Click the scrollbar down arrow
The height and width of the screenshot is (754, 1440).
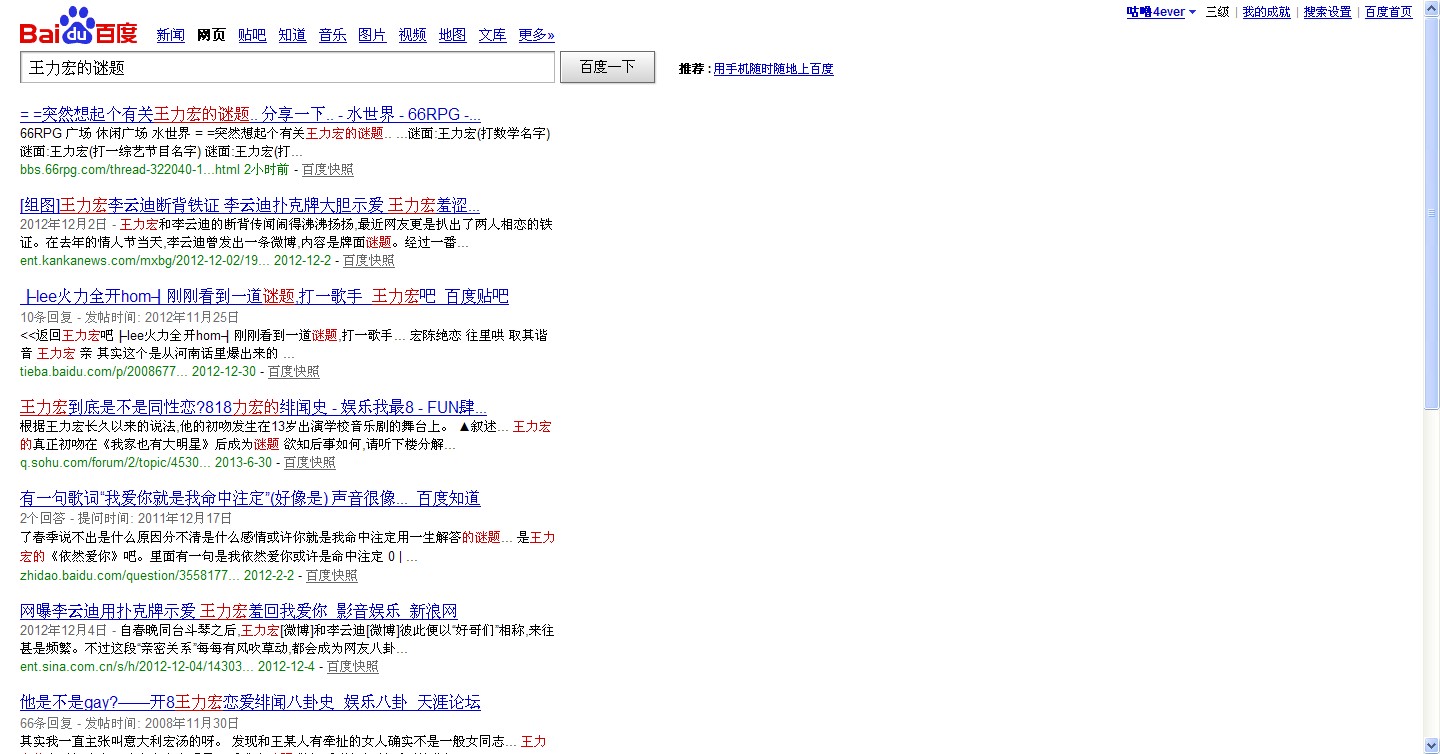tap(1432, 746)
